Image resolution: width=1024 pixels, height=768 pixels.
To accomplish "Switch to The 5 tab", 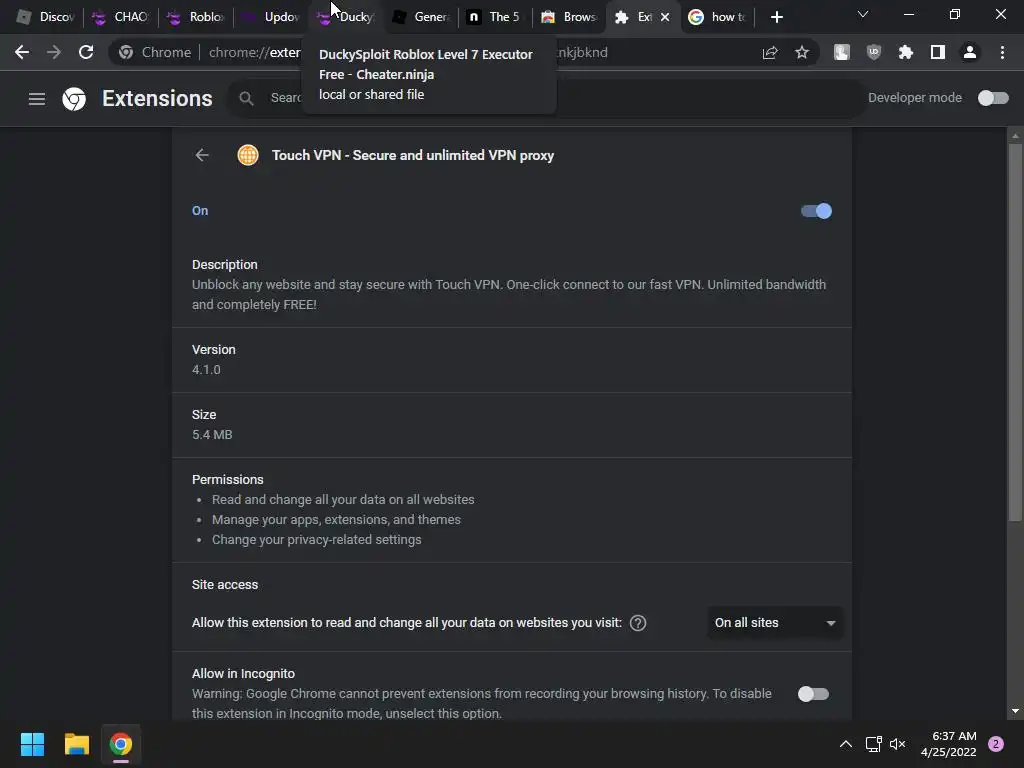I will (x=494, y=17).
